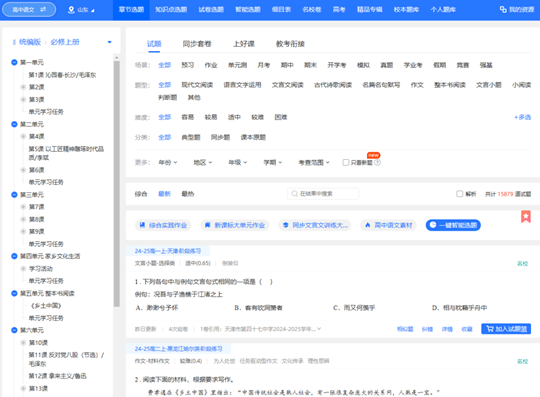
Task: Filter question type by 文言文阅读
Action: [288, 85]
